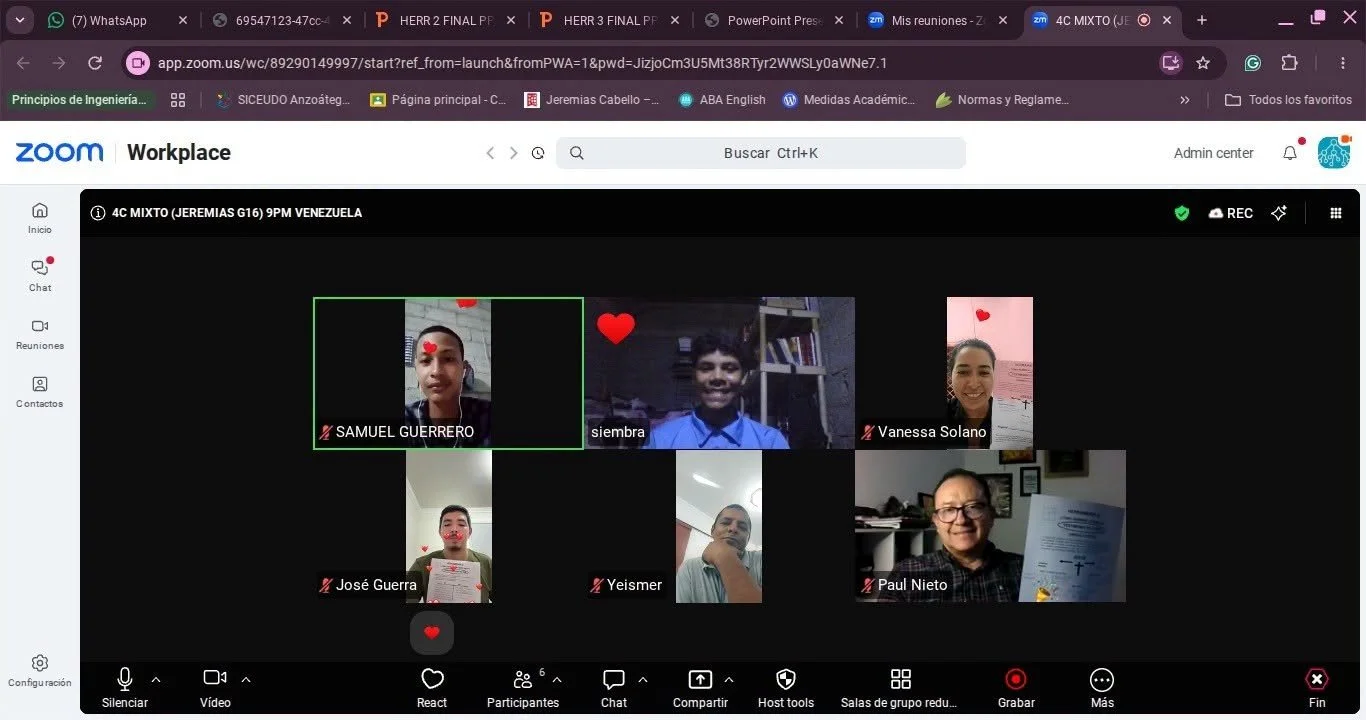Viewport: 1366px width, 720px height.
Task: Click the green encryption shield icon
Action: pos(1182,213)
